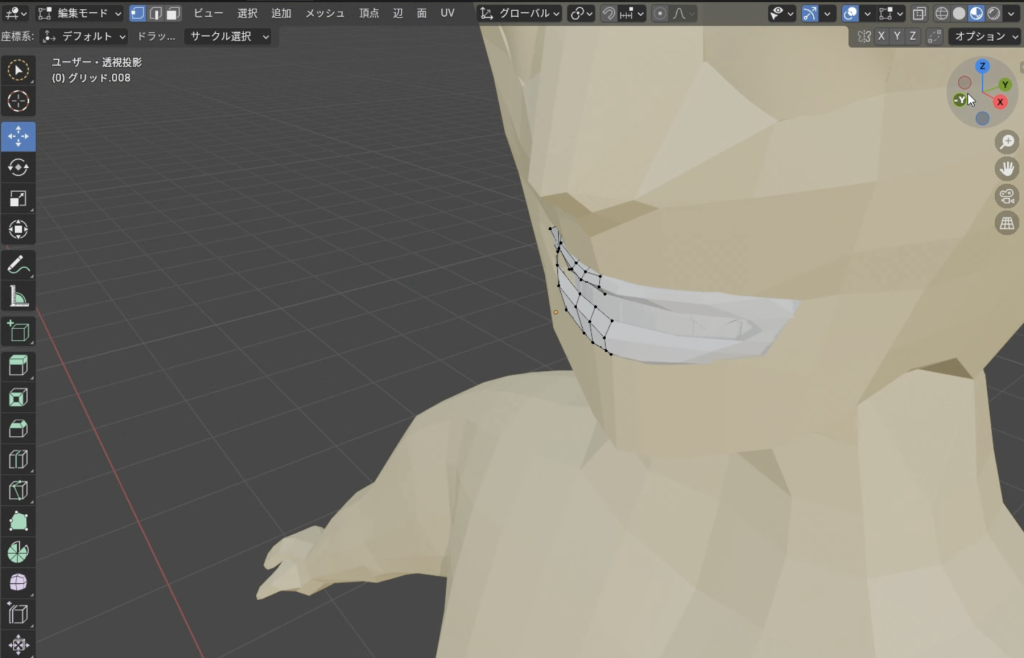Click the negative -Y axis gizmo ball
Screen dimensions: 1024x658
[x=960, y=100]
